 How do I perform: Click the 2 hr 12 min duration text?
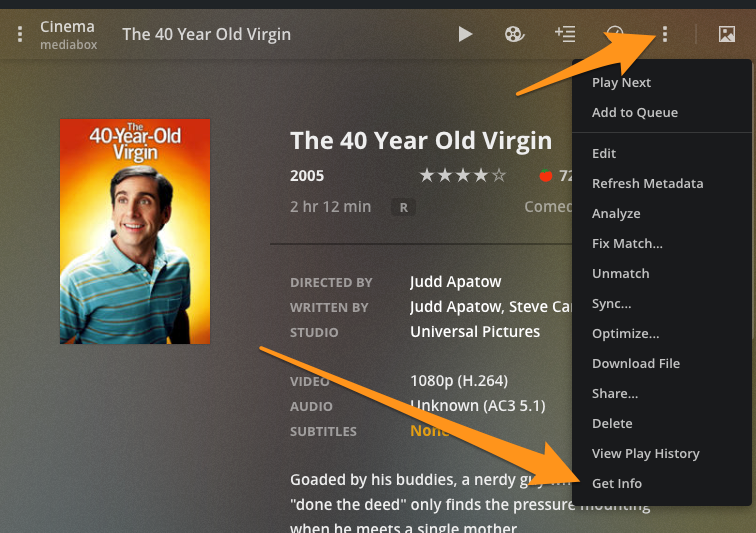[330, 207]
